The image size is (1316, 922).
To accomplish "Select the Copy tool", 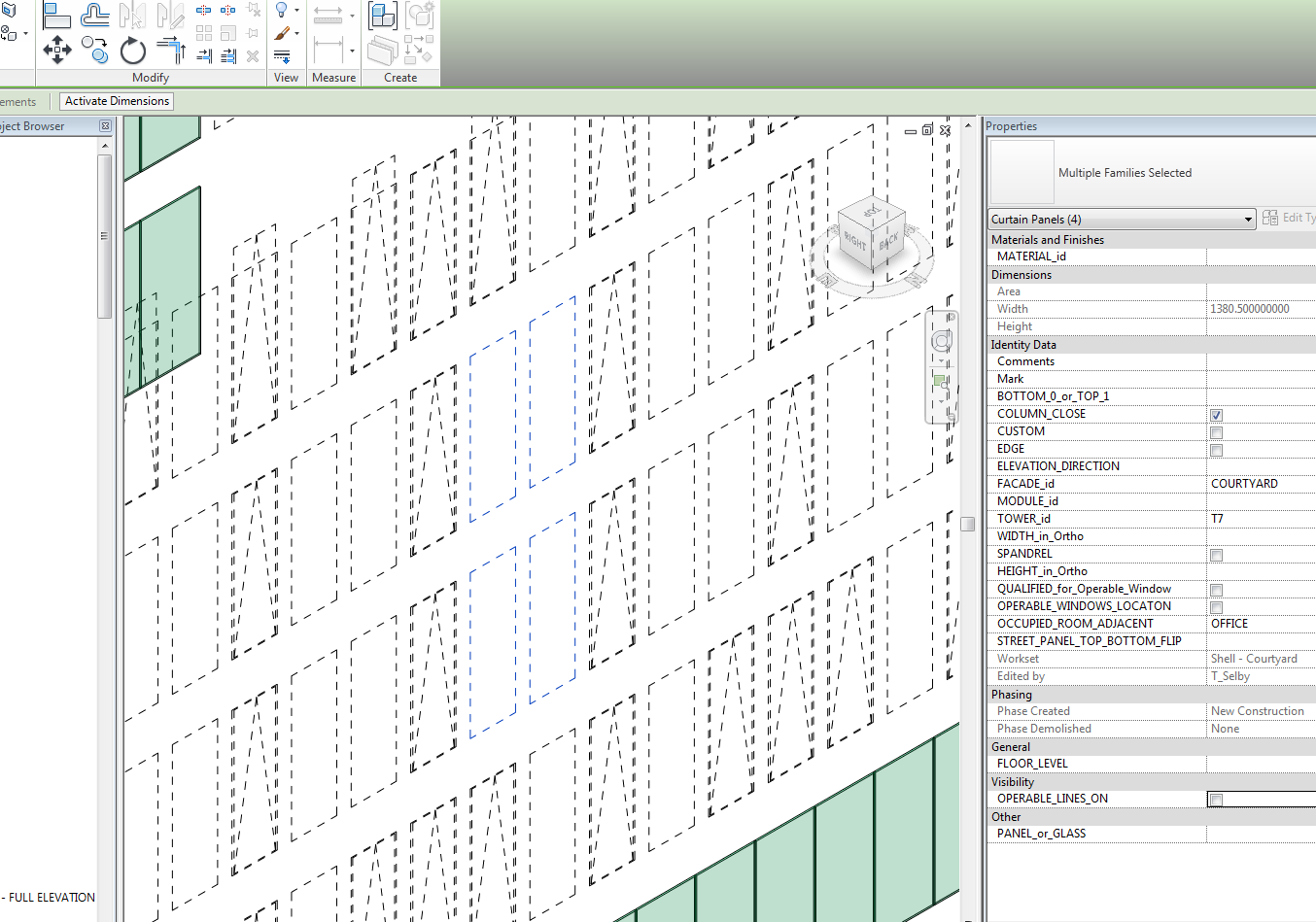I will click(95, 50).
